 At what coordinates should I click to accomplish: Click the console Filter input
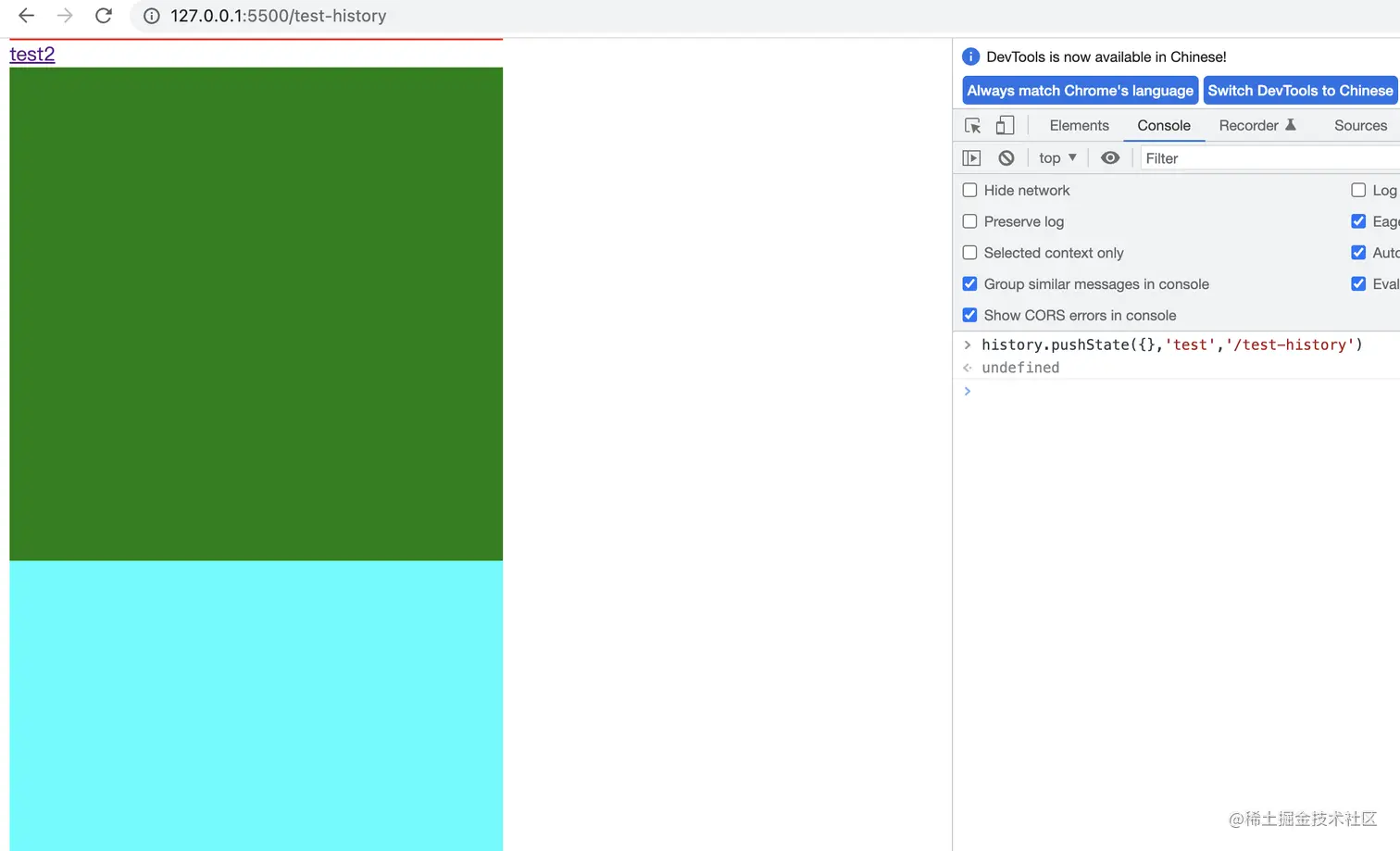tap(1269, 158)
